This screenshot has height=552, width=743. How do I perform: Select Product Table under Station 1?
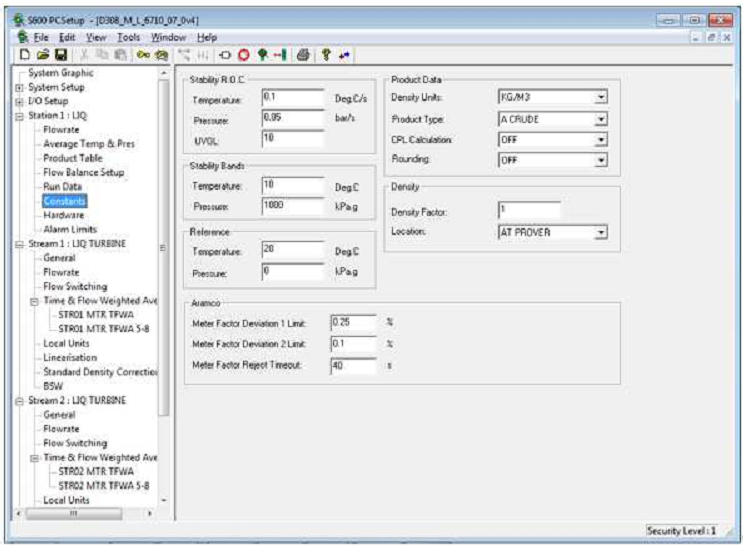click(x=72, y=158)
